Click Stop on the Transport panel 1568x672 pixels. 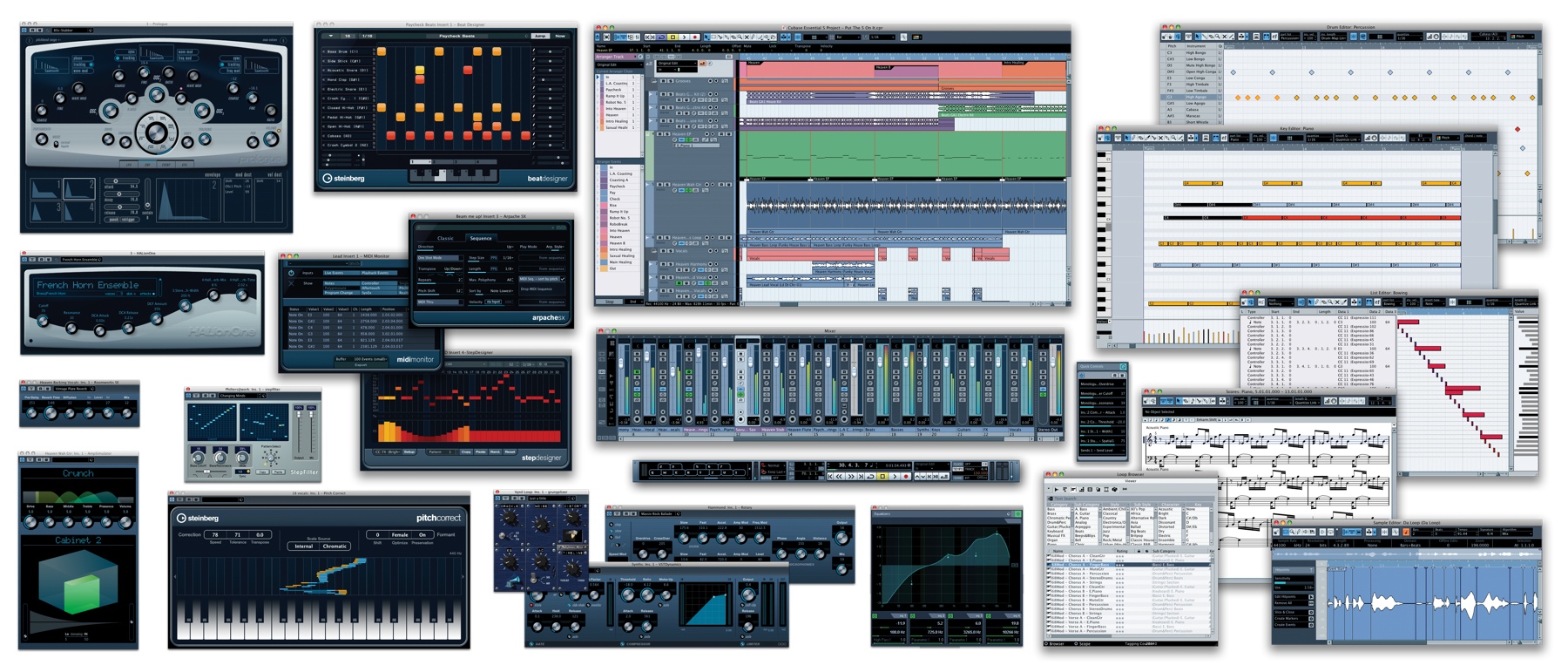[882, 476]
